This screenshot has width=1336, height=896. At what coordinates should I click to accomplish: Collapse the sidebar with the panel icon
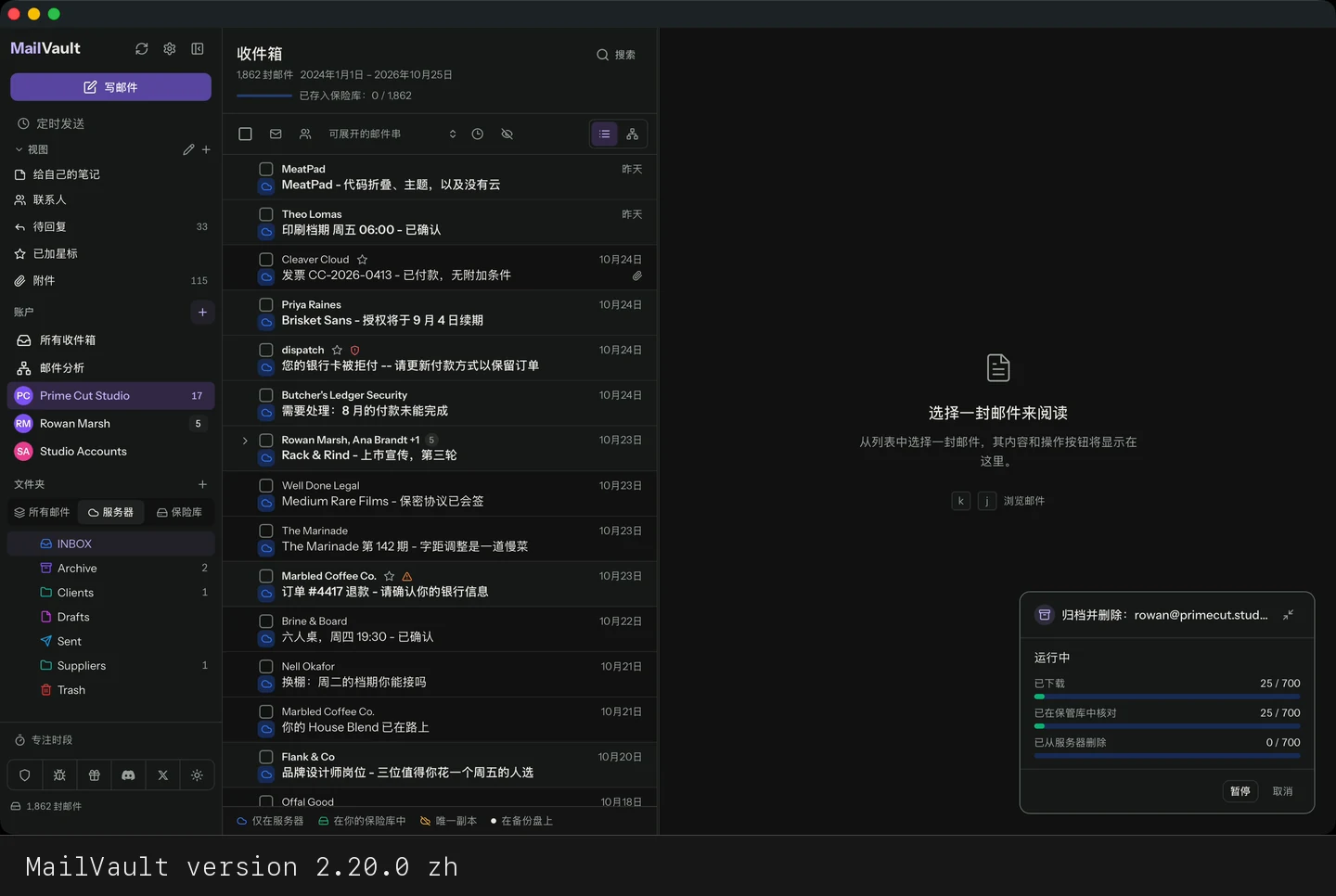click(198, 48)
